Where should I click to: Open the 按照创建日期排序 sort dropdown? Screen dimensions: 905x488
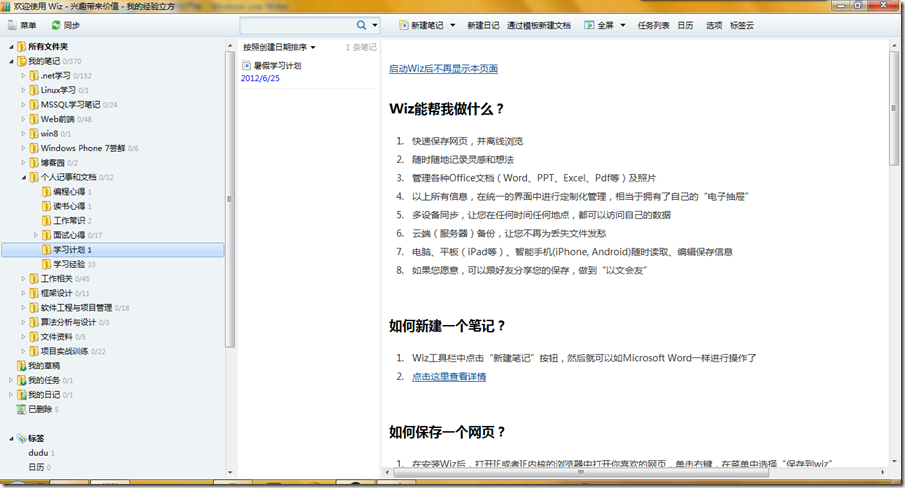(279, 47)
